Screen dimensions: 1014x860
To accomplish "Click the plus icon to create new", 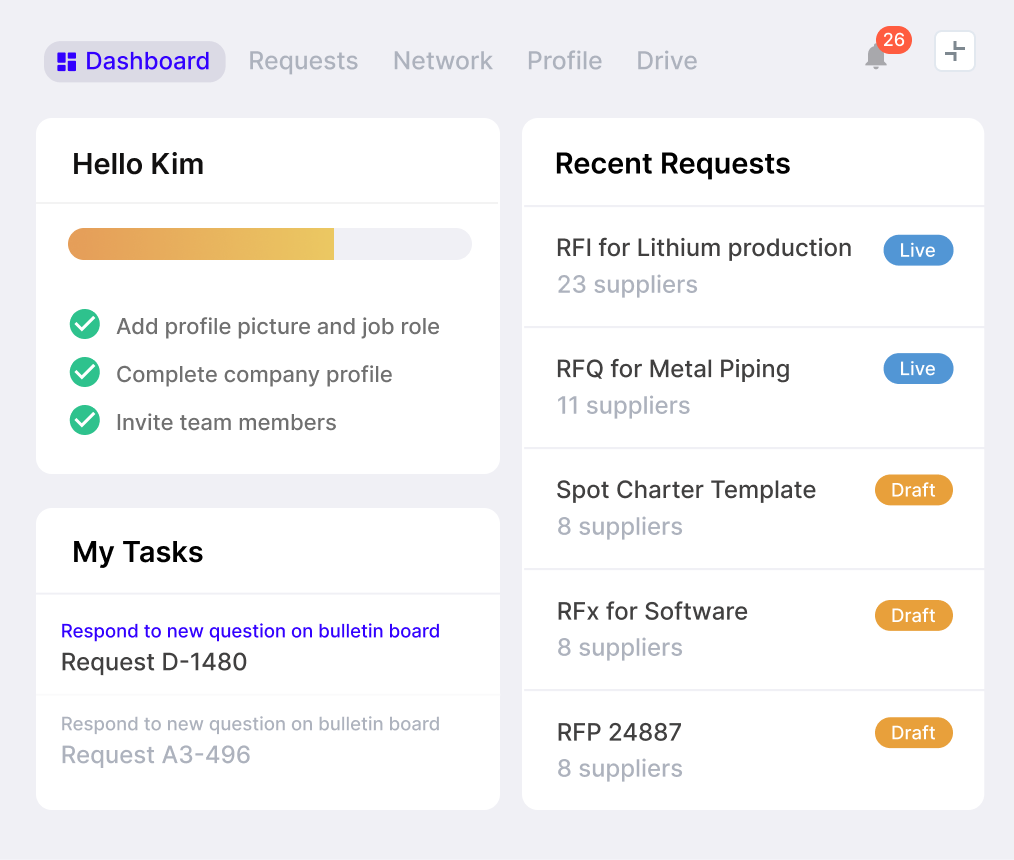I will (x=955, y=51).
